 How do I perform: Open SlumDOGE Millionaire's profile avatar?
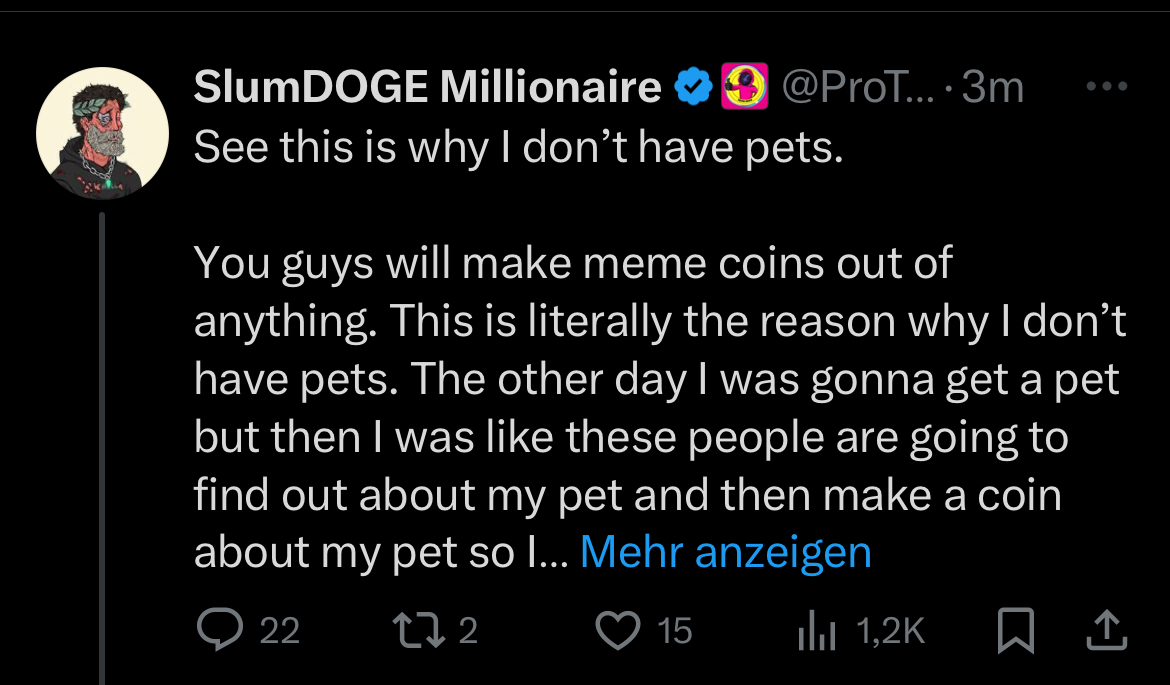point(102,134)
